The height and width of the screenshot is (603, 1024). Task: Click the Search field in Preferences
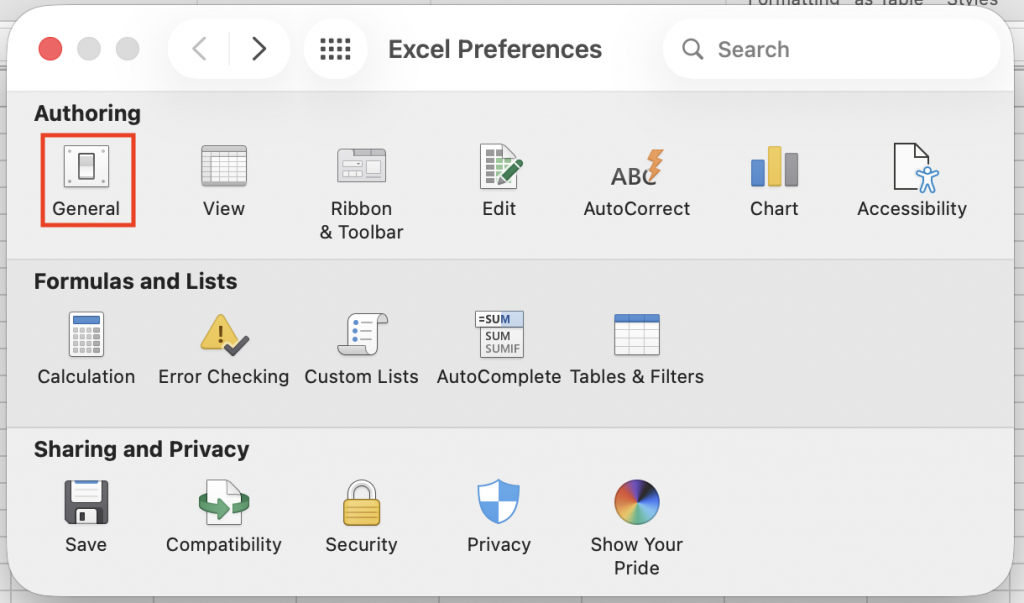(840, 49)
